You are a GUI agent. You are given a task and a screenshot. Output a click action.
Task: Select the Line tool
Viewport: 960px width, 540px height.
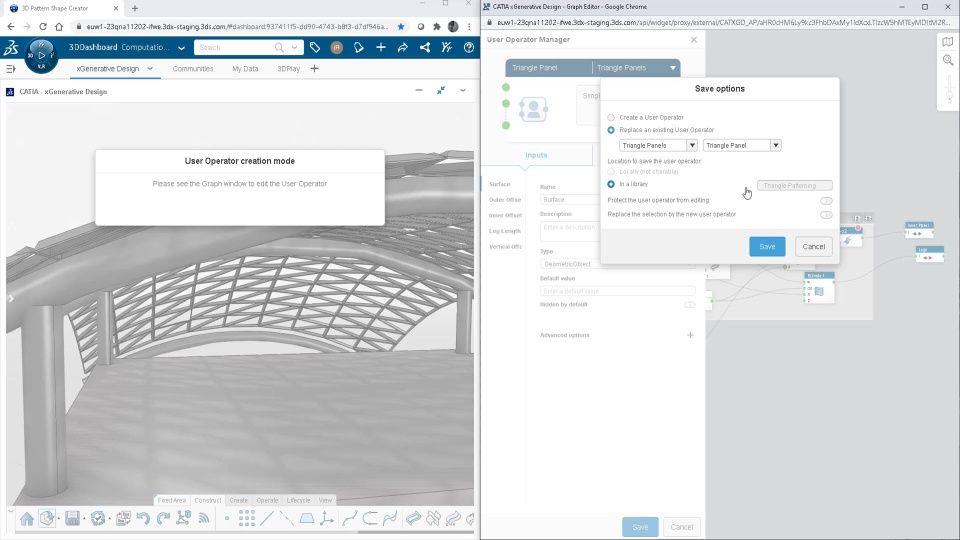[267, 519]
